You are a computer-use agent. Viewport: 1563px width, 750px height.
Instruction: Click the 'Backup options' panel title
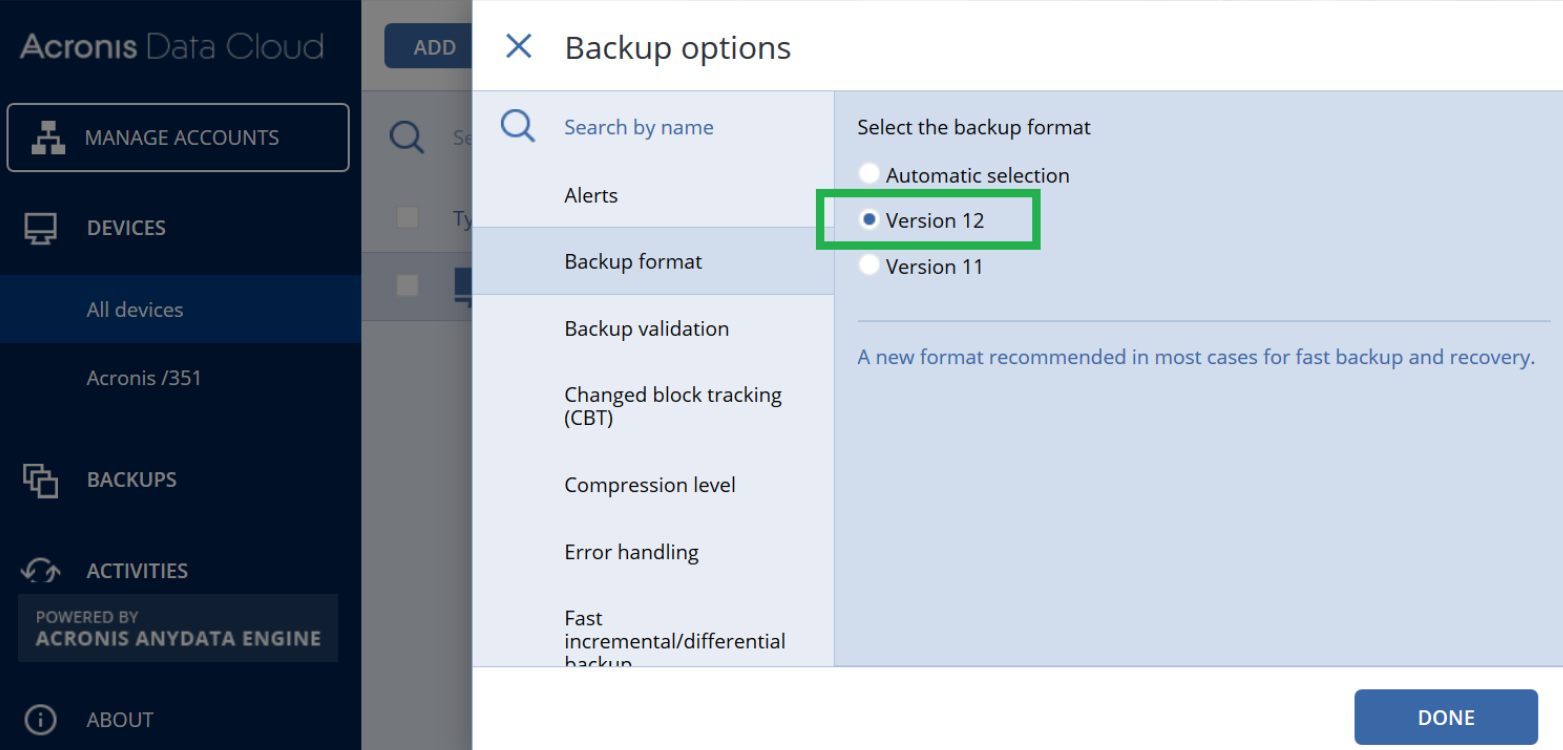point(678,47)
